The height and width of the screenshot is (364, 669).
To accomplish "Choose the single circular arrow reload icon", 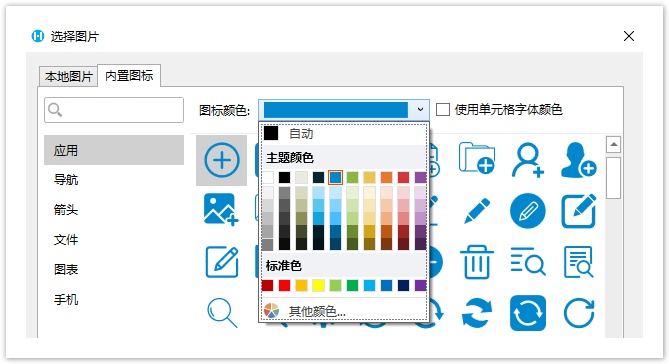I will click(x=579, y=313).
